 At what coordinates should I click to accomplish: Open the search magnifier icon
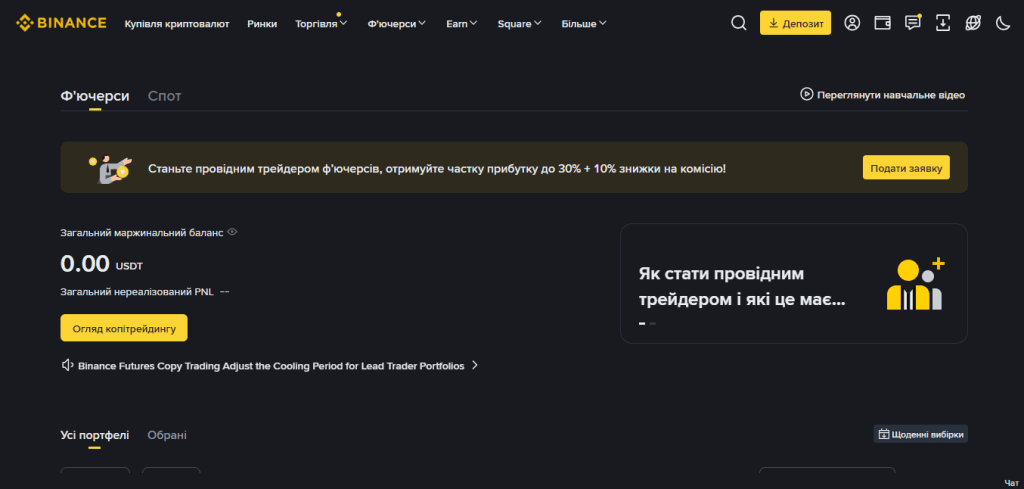(739, 23)
